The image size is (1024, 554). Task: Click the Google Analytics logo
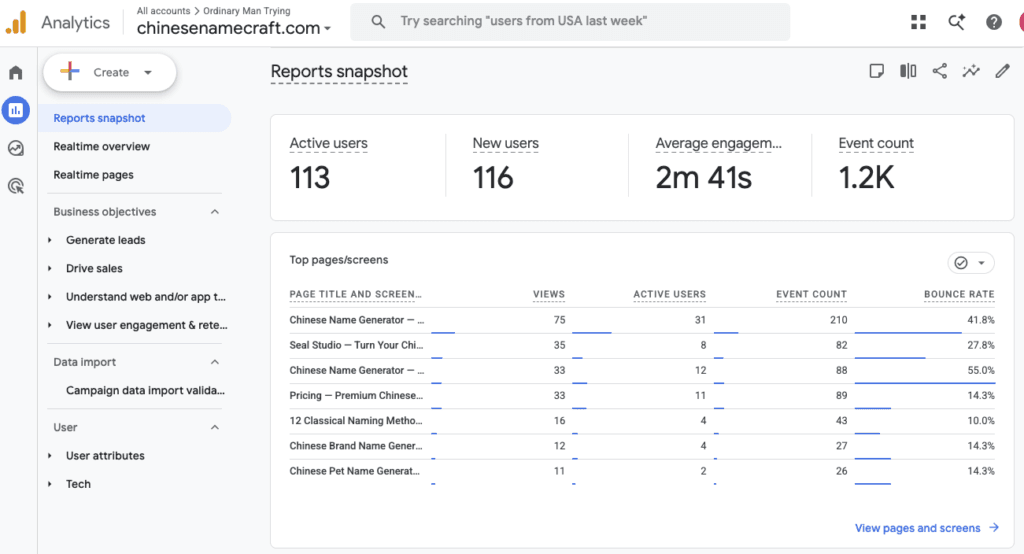click(16, 22)
